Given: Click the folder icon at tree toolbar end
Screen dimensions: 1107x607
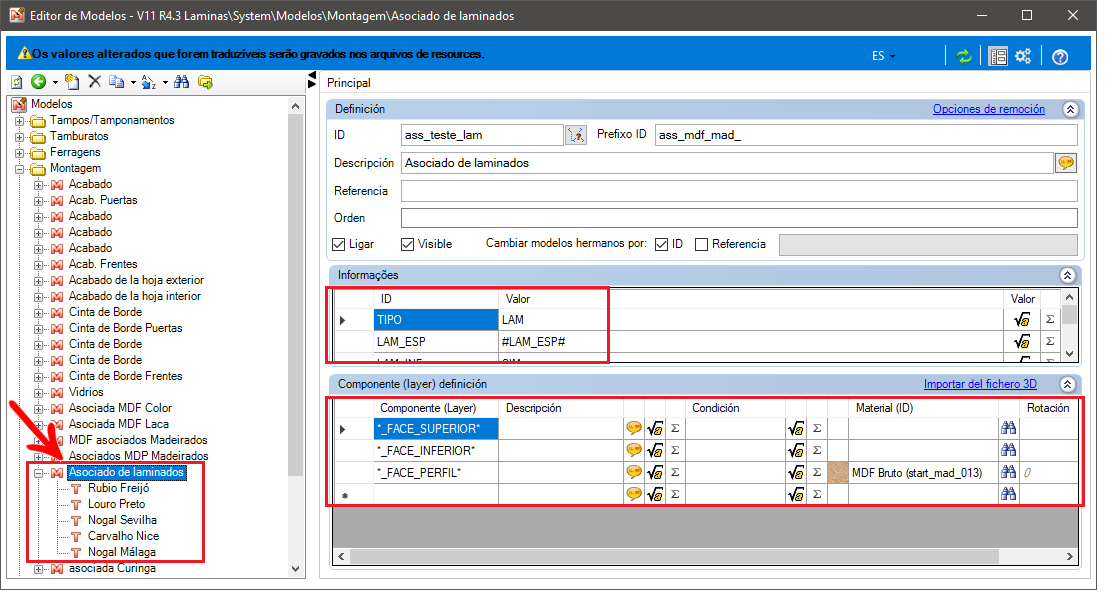Looking at the screenshot, I should tap(205, 82).
